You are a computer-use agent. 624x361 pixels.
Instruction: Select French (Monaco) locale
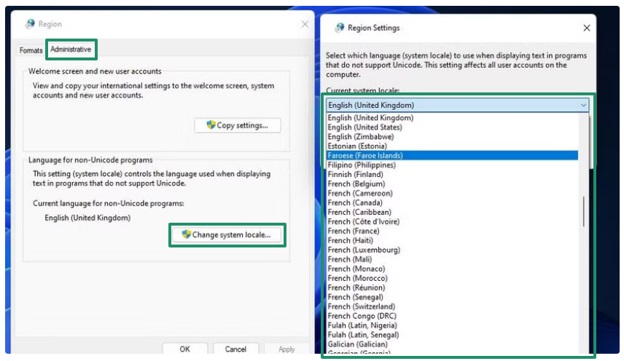(x=452, y=269)
